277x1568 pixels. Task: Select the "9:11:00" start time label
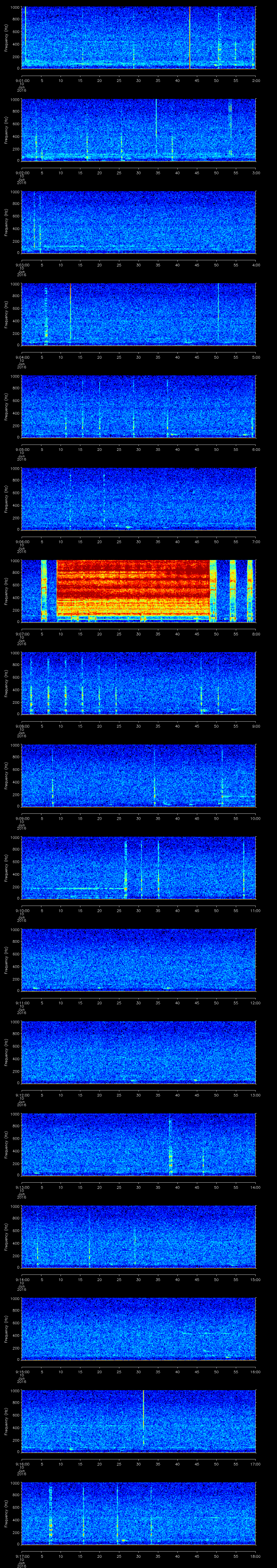(x=22, y=1003)
